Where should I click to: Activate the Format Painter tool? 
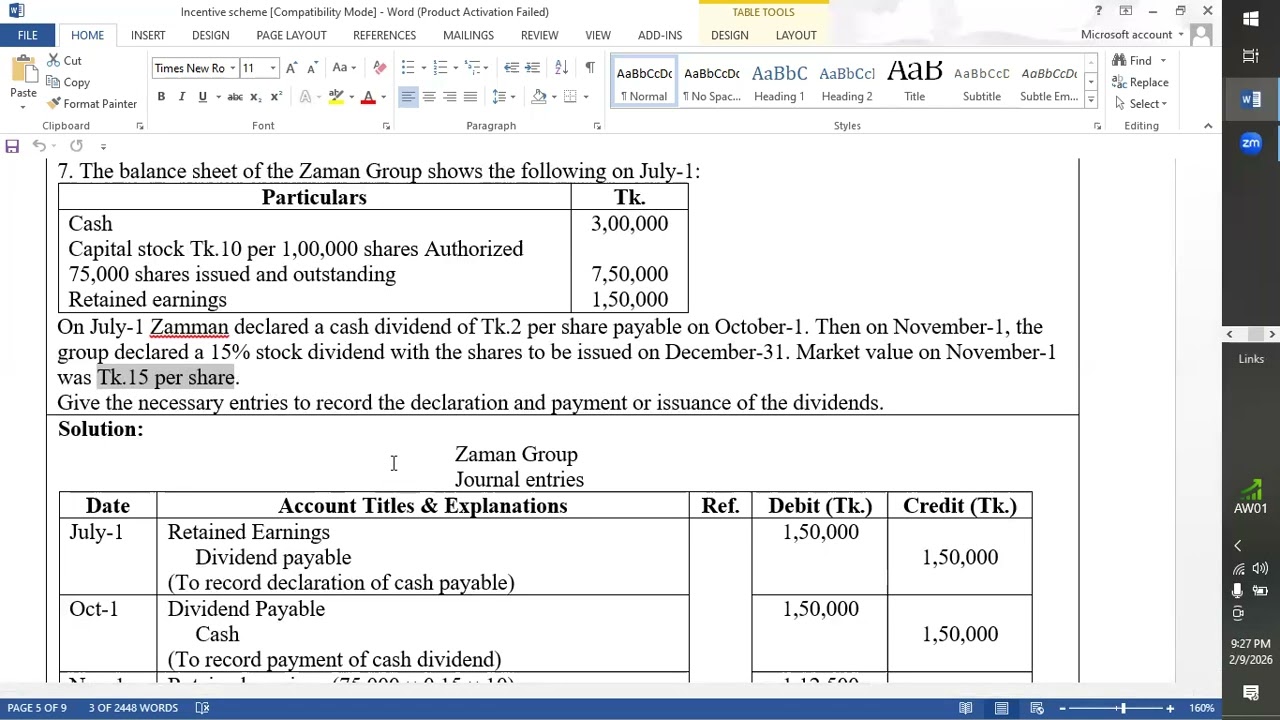[92, 104]
